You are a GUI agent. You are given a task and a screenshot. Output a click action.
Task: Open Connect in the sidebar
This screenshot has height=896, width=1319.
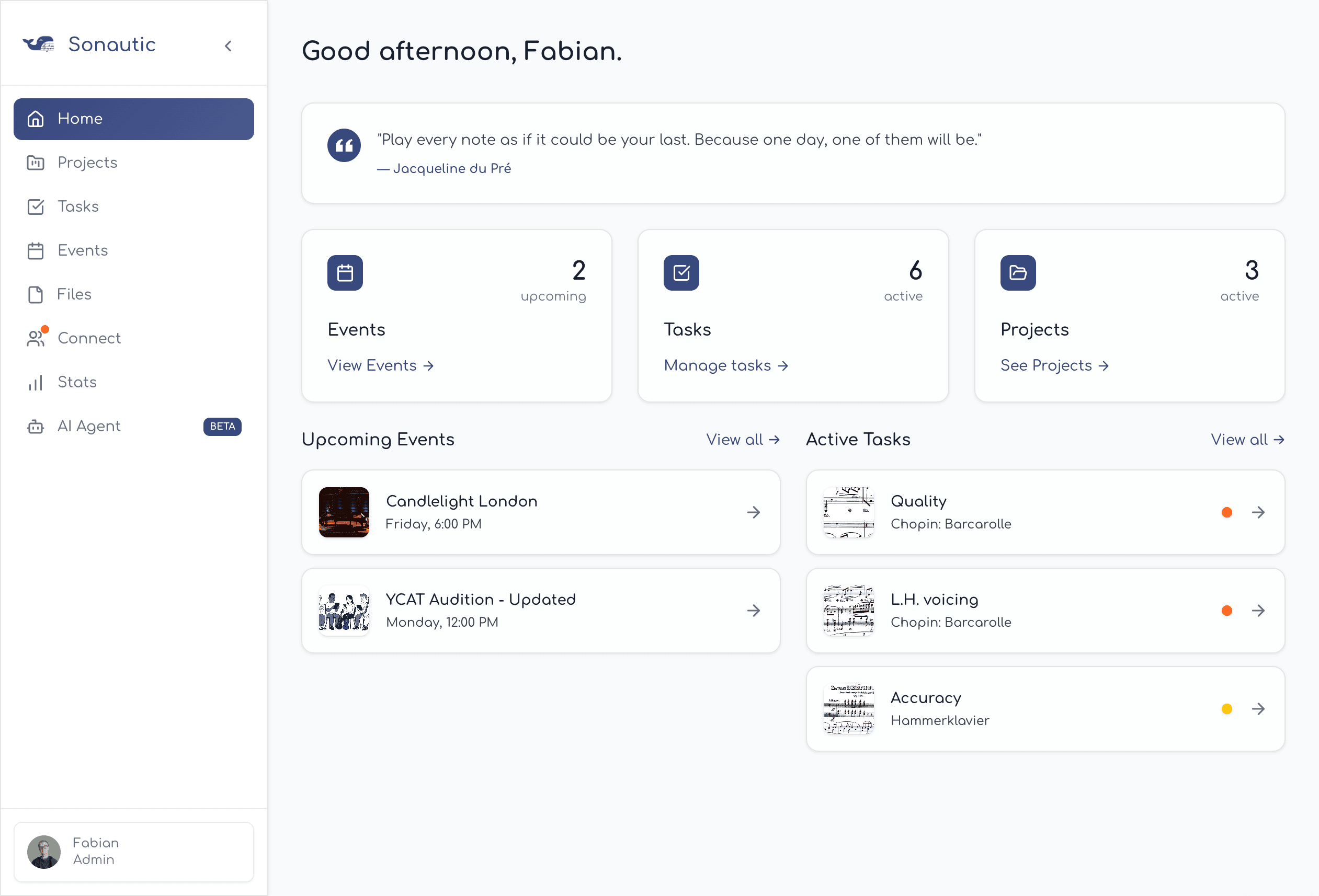tap(88, 338)
